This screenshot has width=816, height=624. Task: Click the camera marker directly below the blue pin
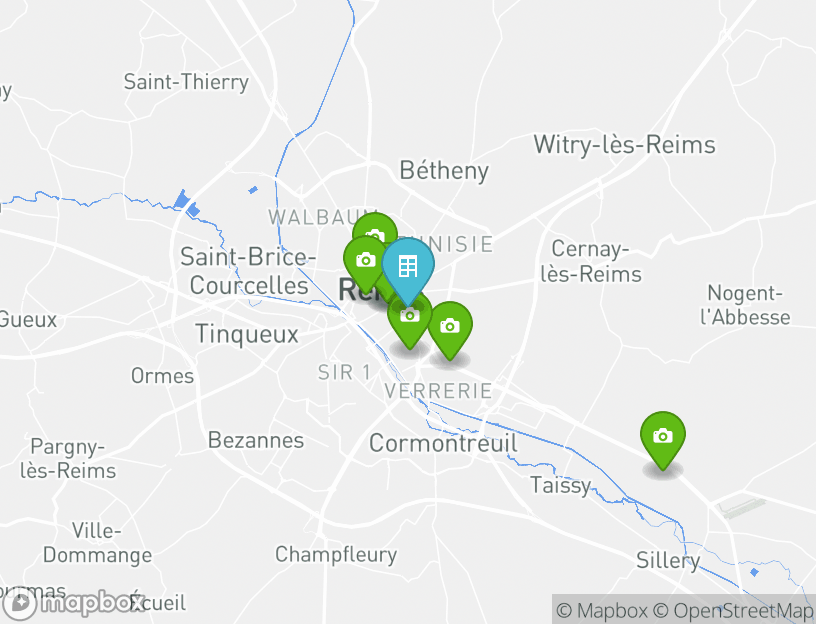click(x=409, y=317)
